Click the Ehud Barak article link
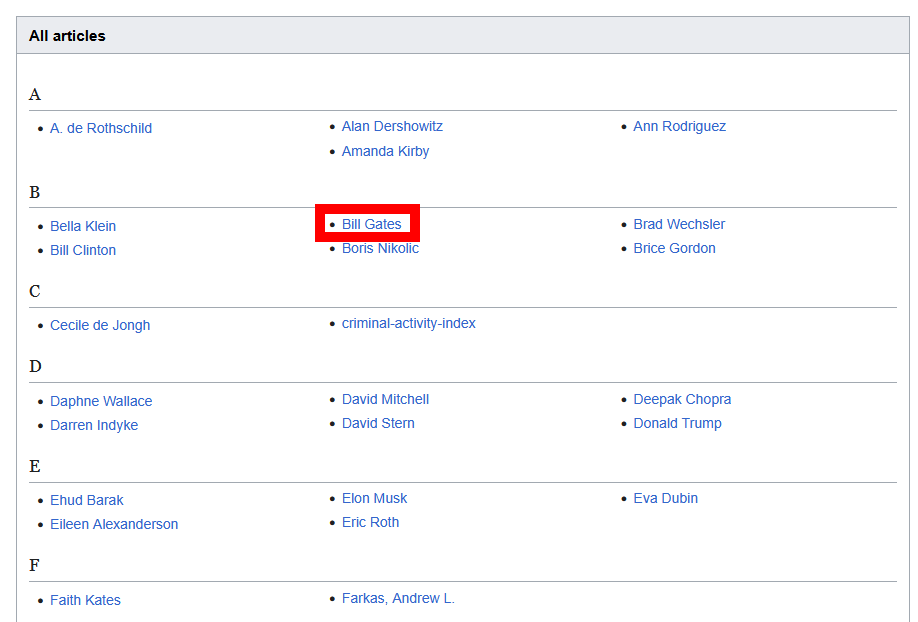The width and height of the screenshot is (918, 622). pos(87,500)
